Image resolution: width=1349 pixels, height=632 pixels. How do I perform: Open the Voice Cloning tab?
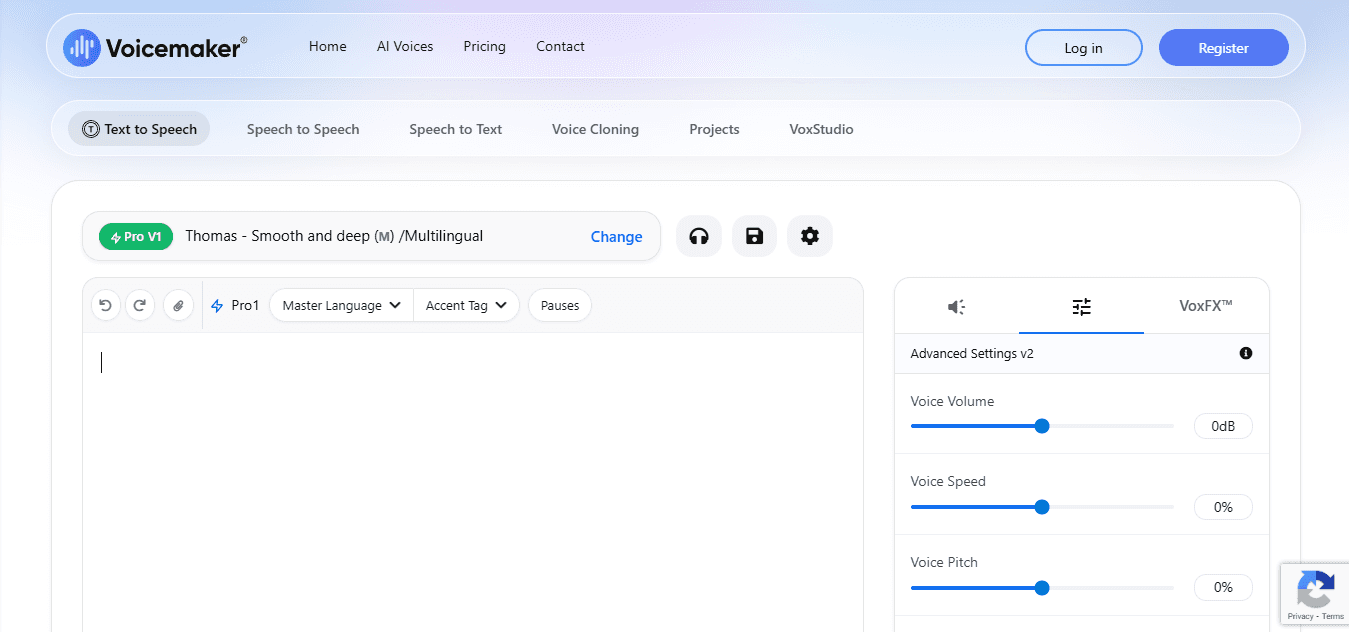595,129
